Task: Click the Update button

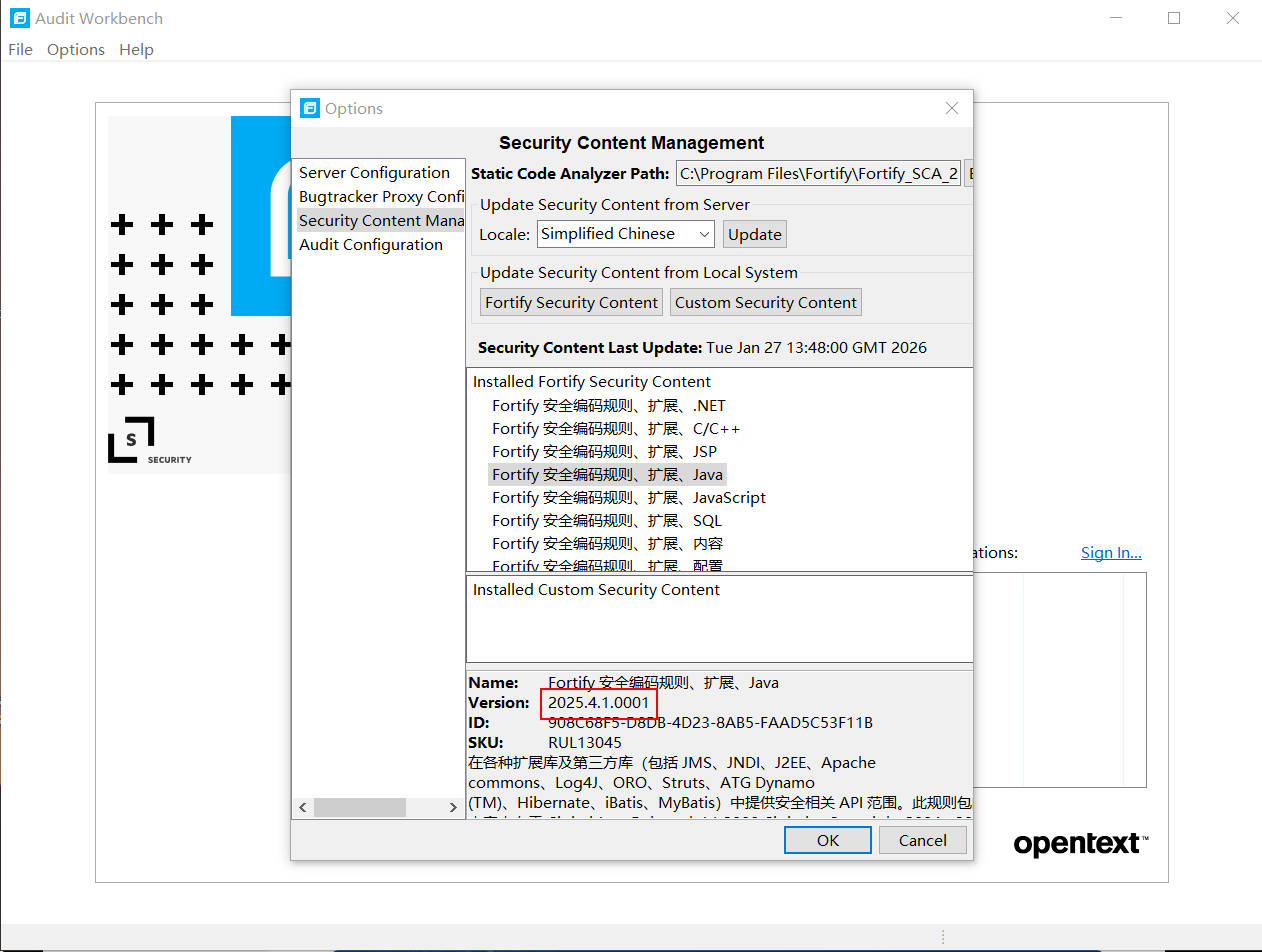Action: [x=754, y=234]
